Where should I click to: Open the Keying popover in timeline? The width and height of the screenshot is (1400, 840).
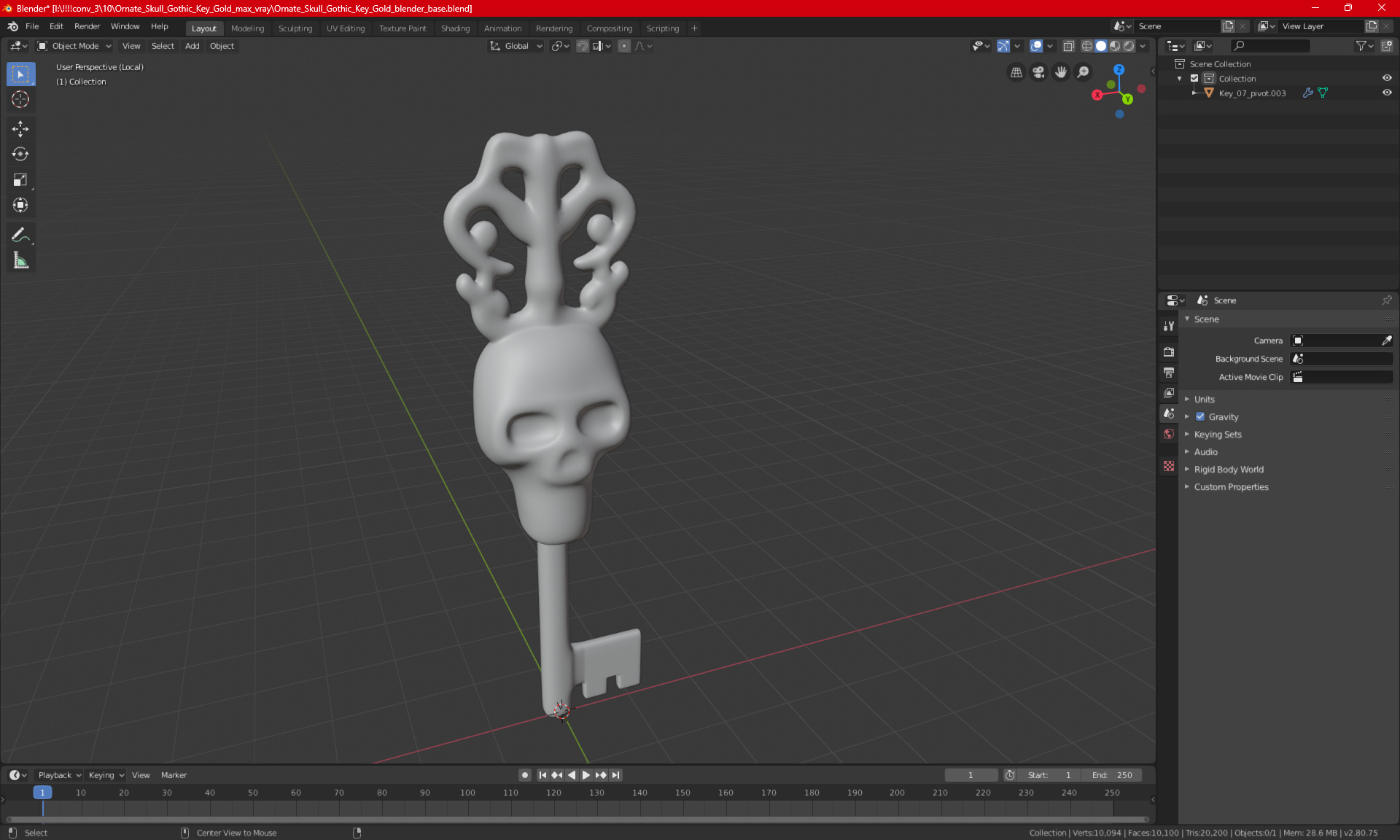(x=106, y=775)
